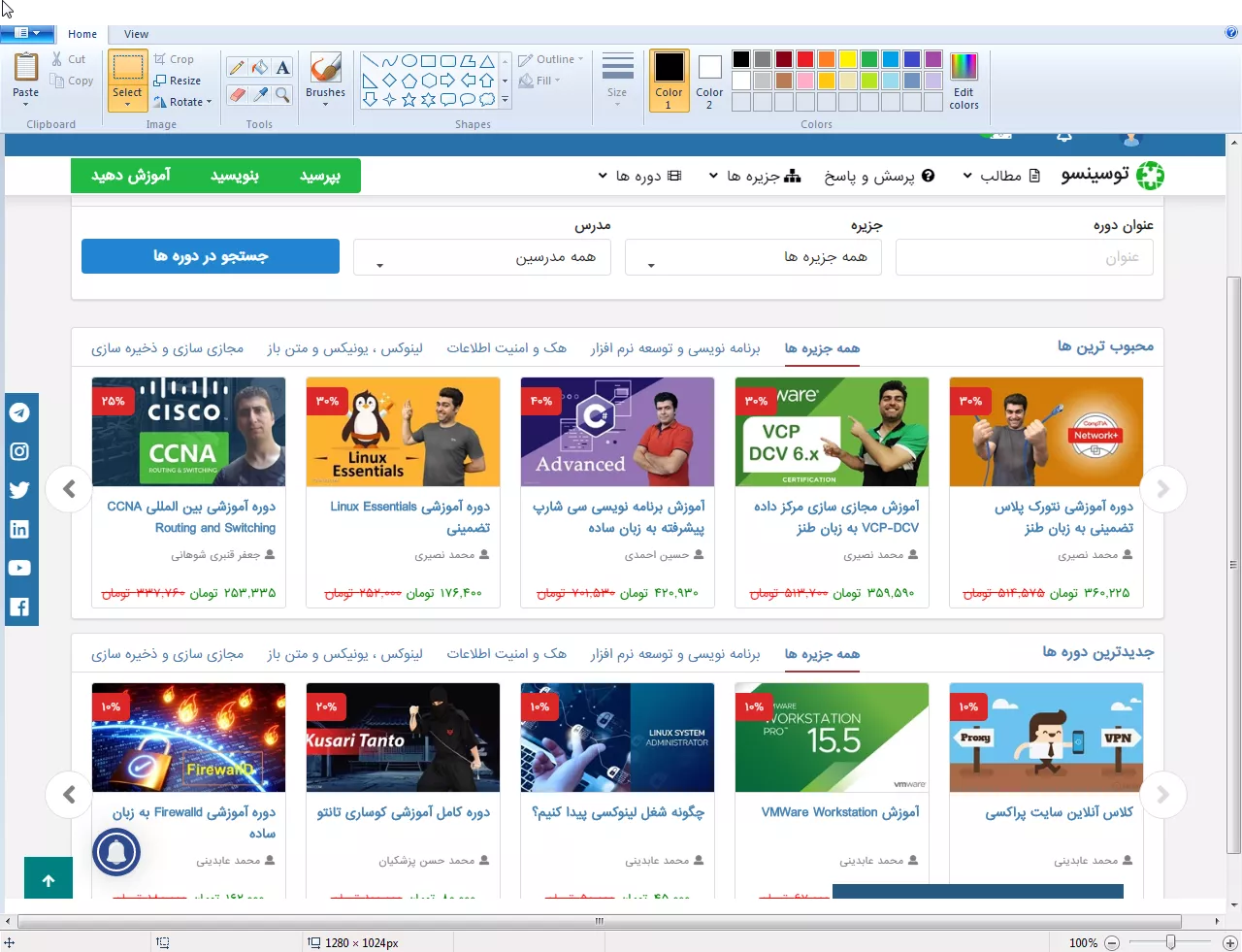
Task: Switch to the Home ribbon tab
Action: point(82,34)
